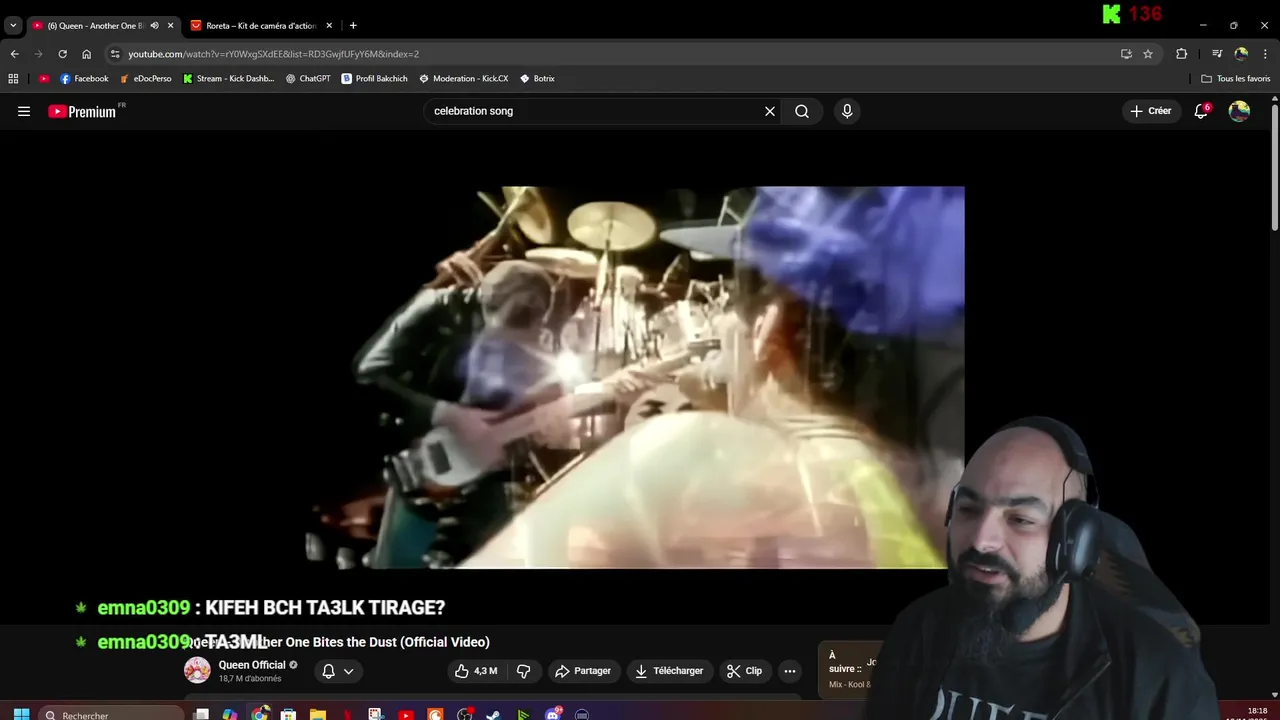
Task: Open OBS from the taskbar
Action: pos(465,714)
